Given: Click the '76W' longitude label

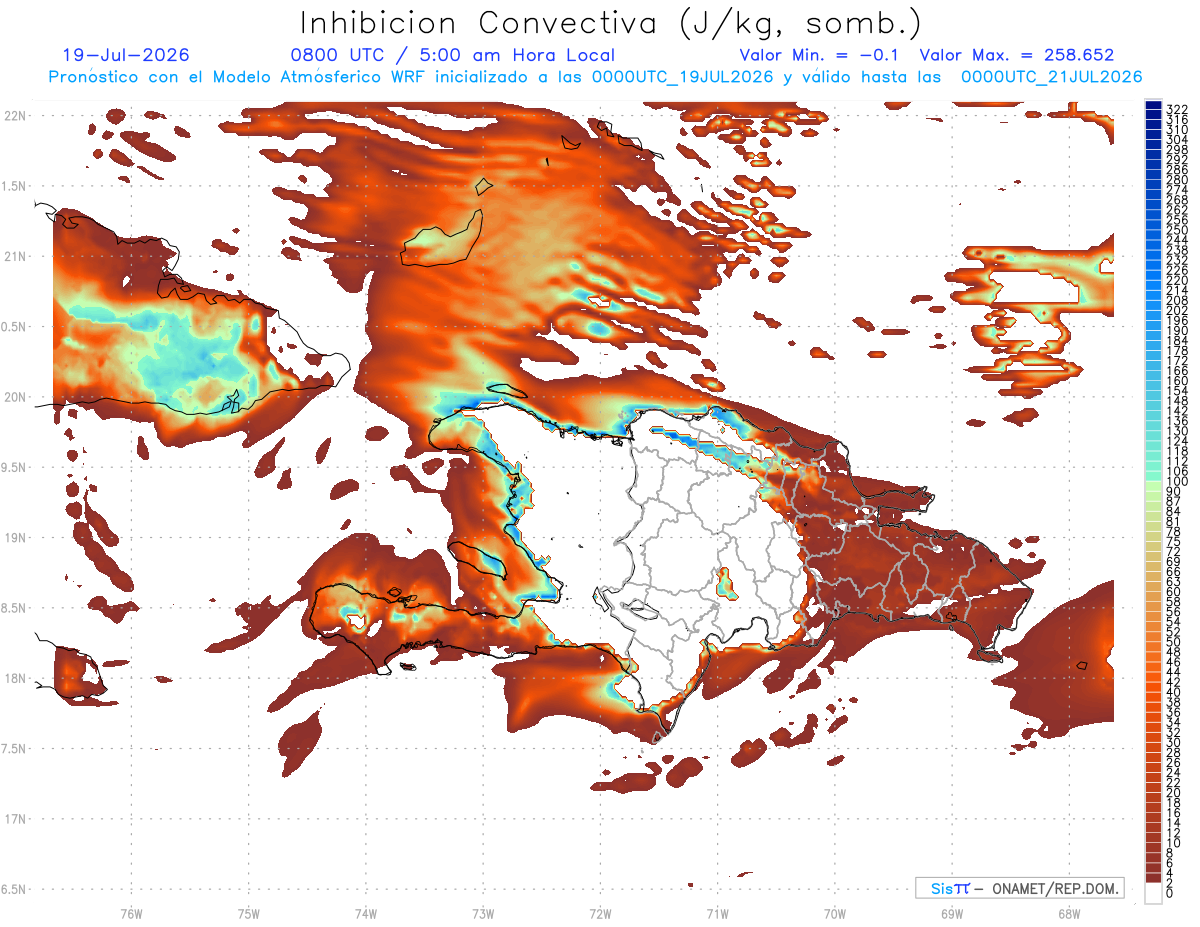Looking at the screenshot, I should pos(131,912).
